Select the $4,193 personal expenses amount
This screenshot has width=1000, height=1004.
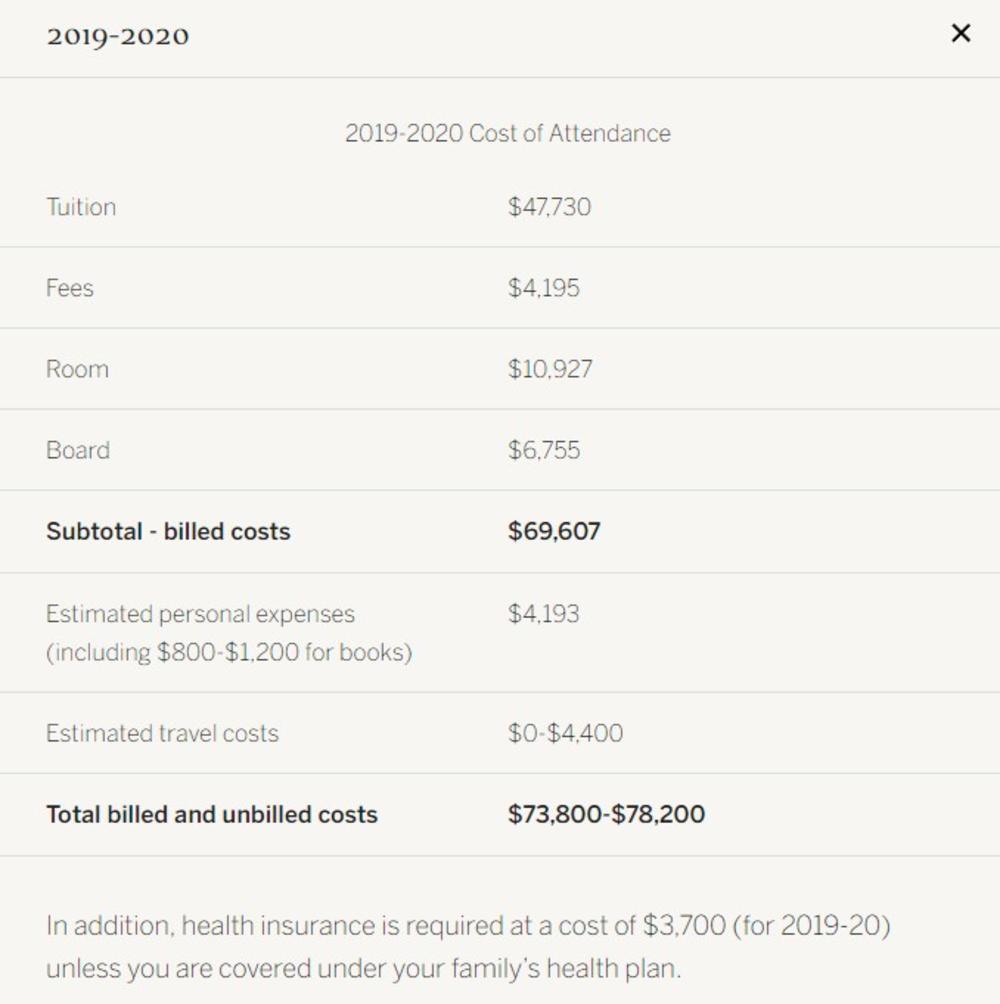543,613
